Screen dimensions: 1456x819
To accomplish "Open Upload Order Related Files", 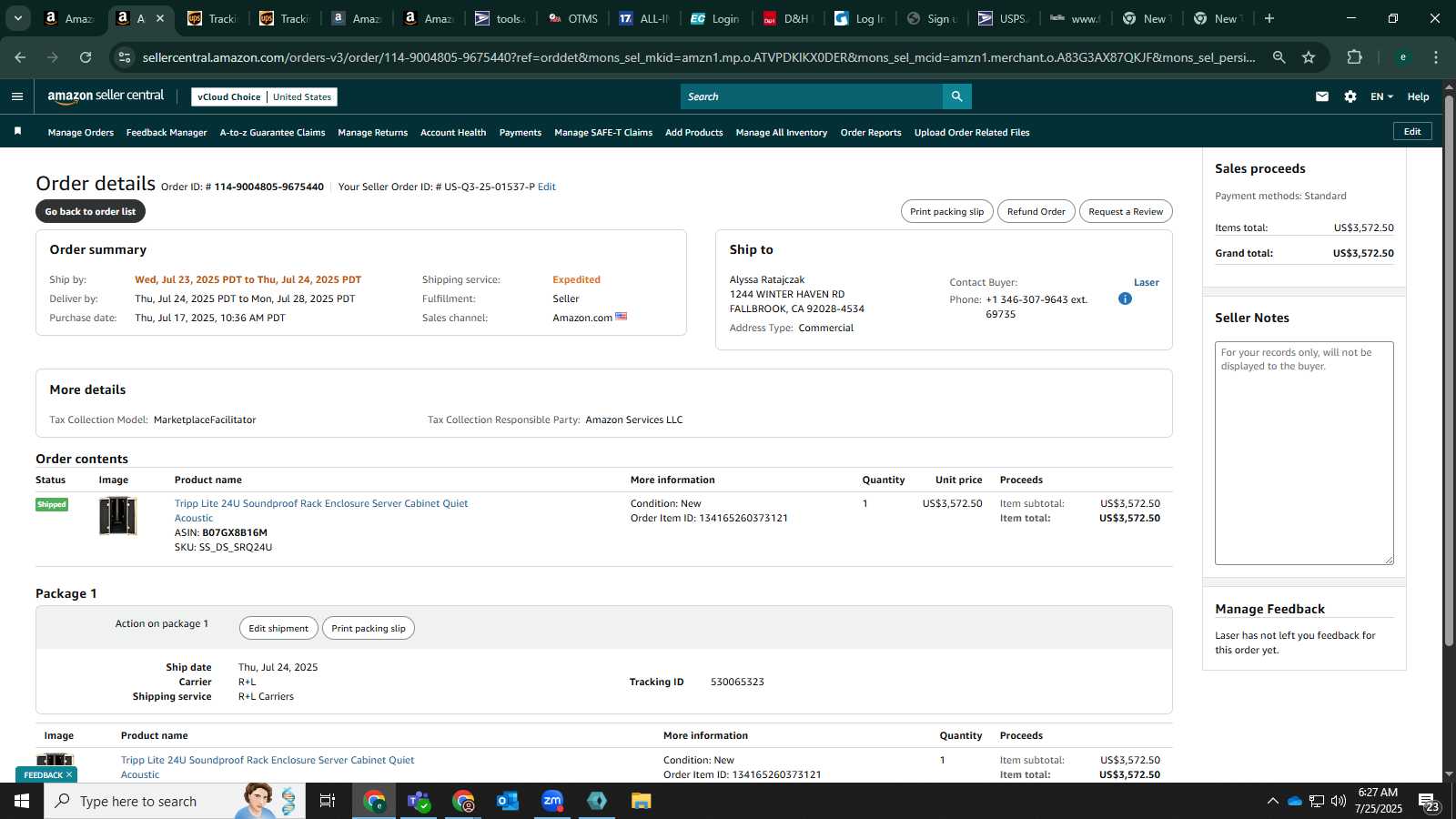I will pyautogui.click(x=972, y=133).
